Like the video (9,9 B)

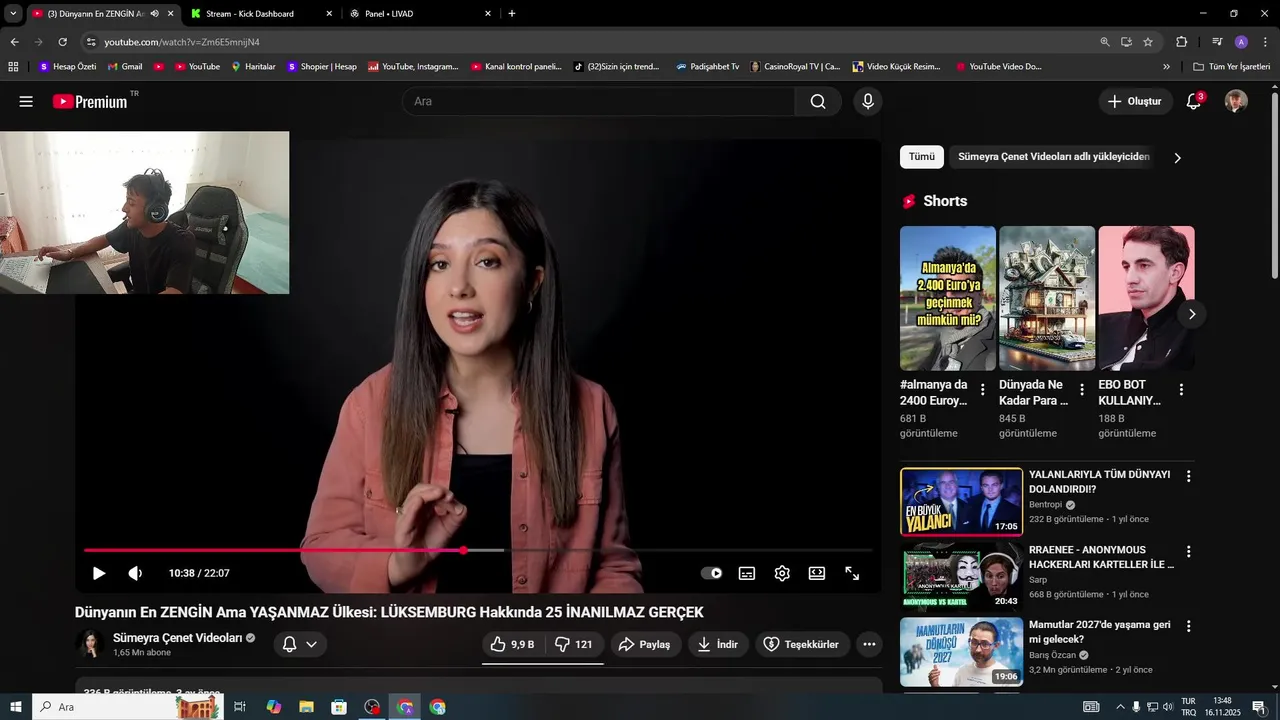click(x=513, y=644)
